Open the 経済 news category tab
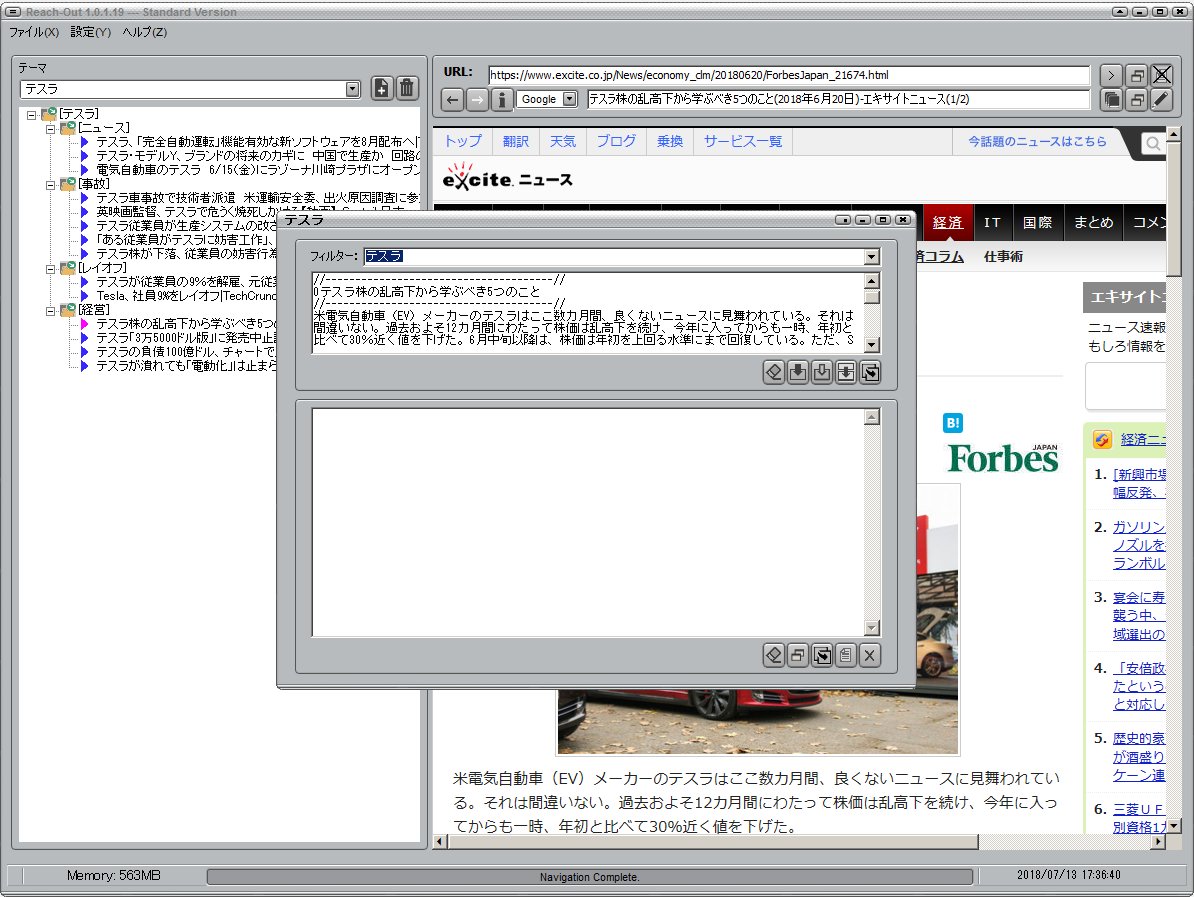Image resolution: width=1194 pixels, height=897 pixels. click(x=947, y=222)
